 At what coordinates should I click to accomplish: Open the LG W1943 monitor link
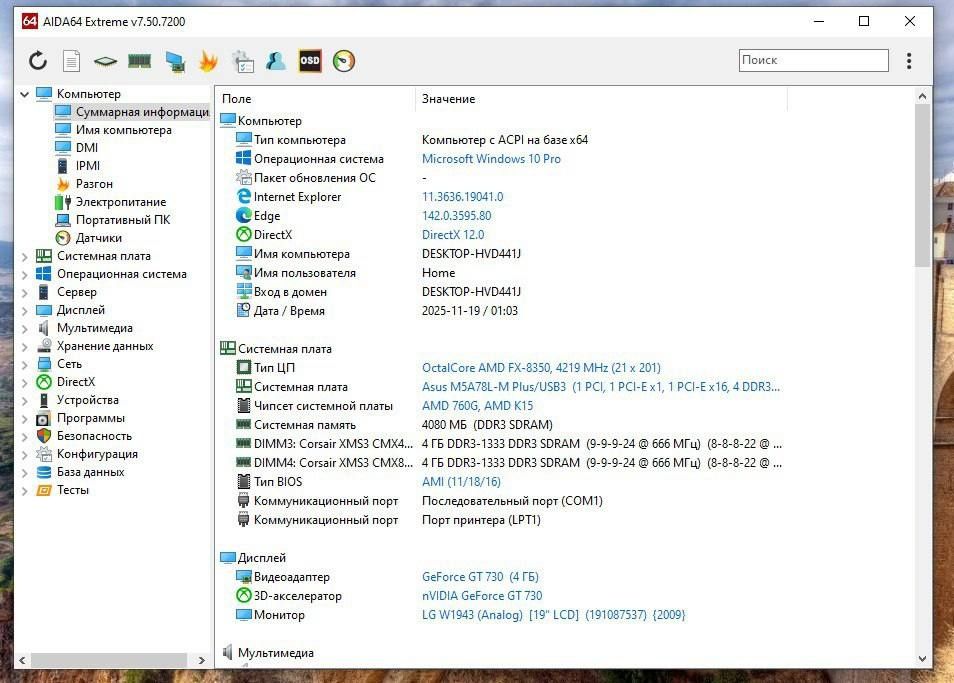554,615
